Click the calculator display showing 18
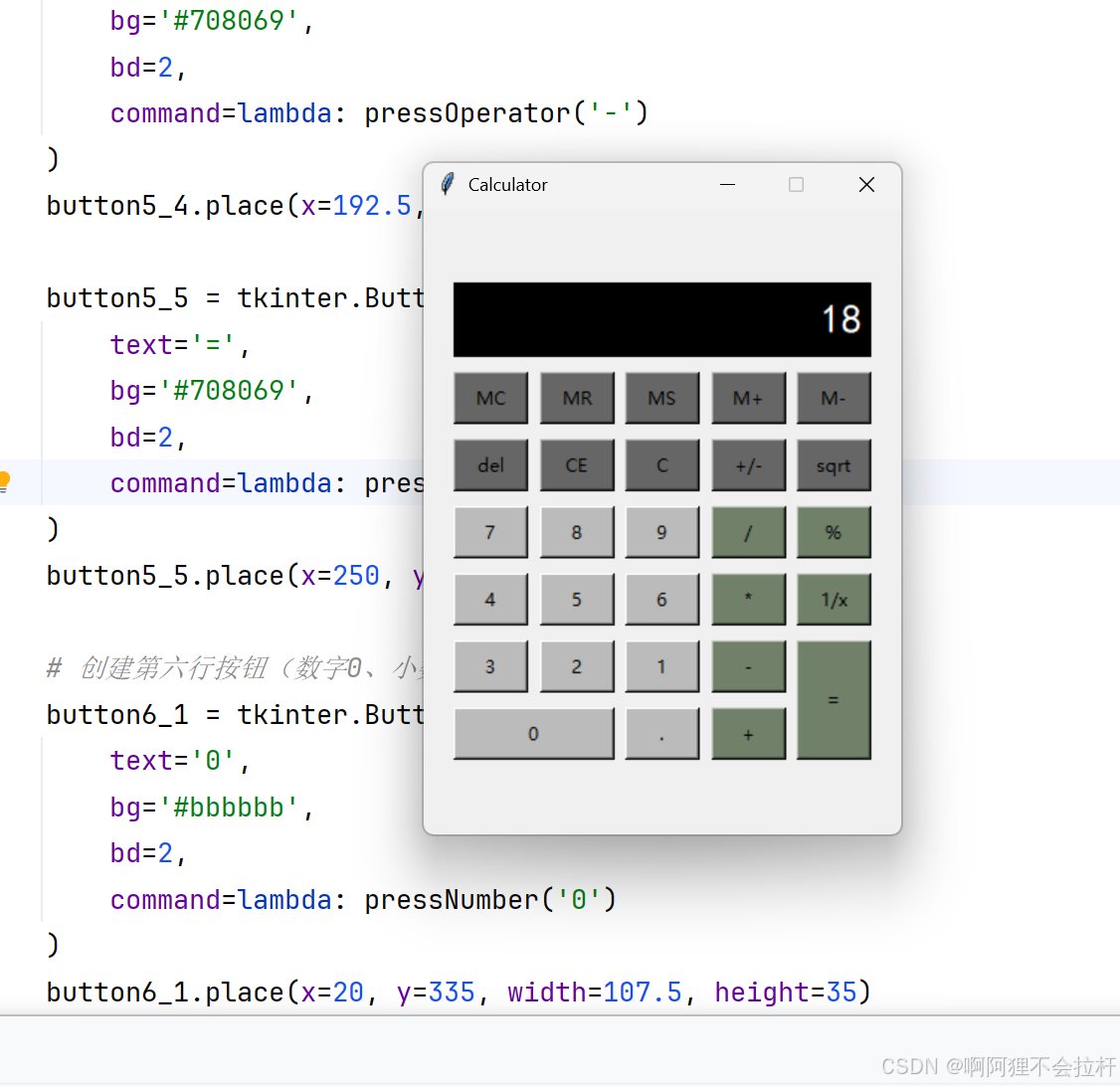This screenshot has height=1086, width=1120. pyautogui.click(x=662, y=320)
